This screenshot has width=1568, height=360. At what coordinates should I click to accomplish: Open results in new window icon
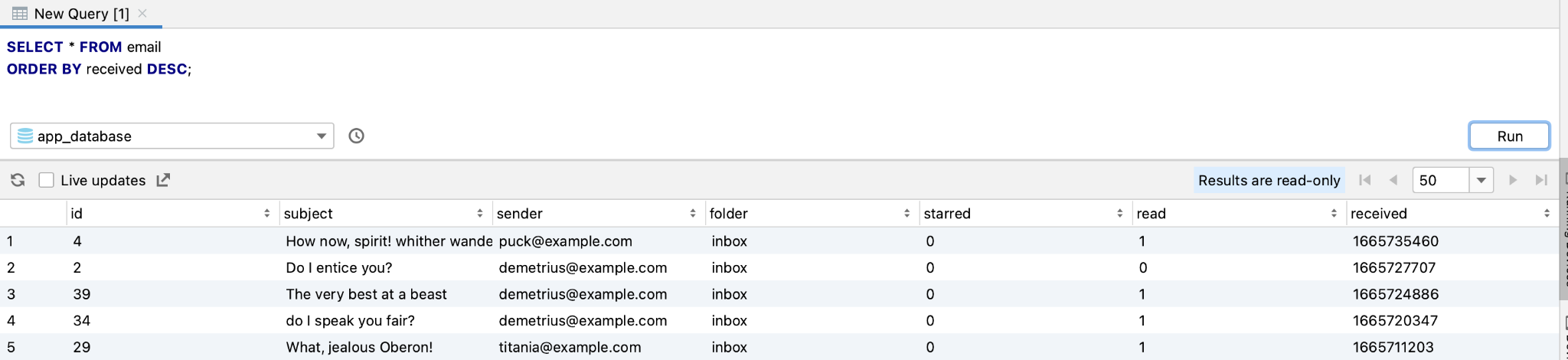point(163,180)
